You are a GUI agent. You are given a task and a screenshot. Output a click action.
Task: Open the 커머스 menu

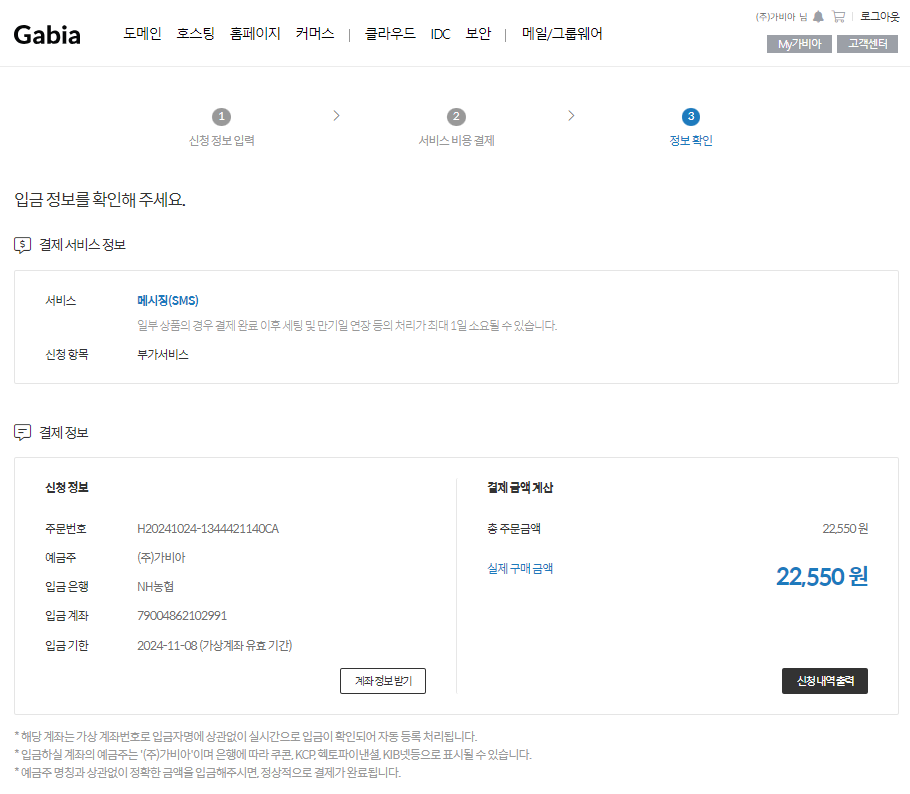(x=315, y=34)
